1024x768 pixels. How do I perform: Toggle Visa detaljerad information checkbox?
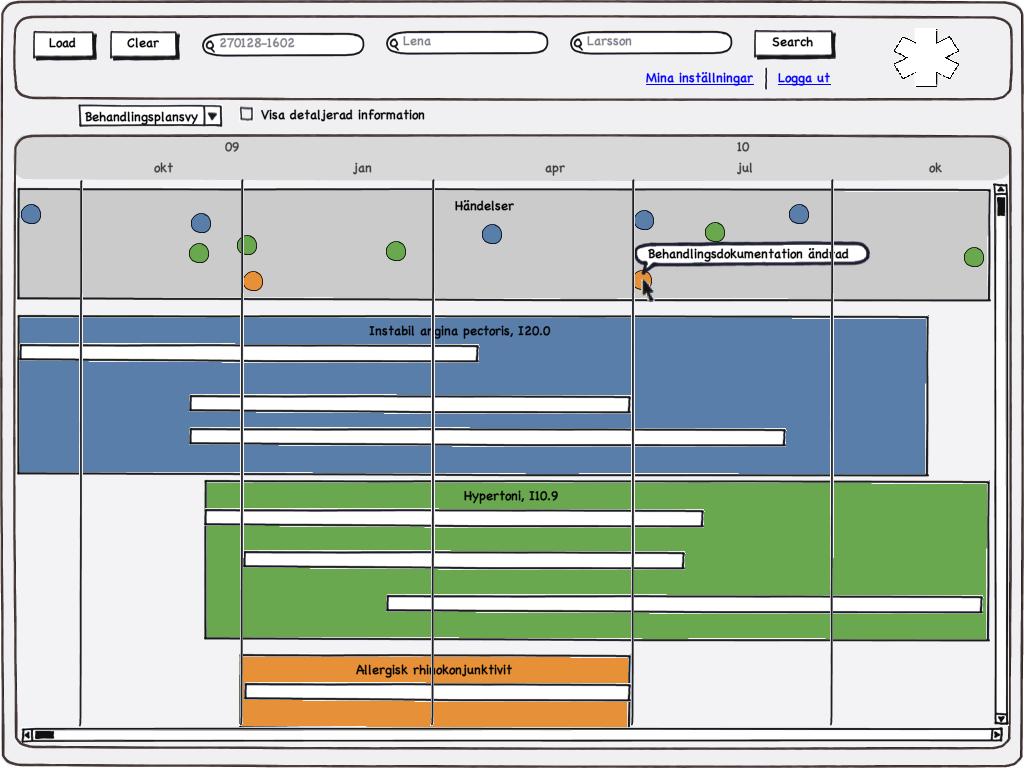[x=246, y=114]
